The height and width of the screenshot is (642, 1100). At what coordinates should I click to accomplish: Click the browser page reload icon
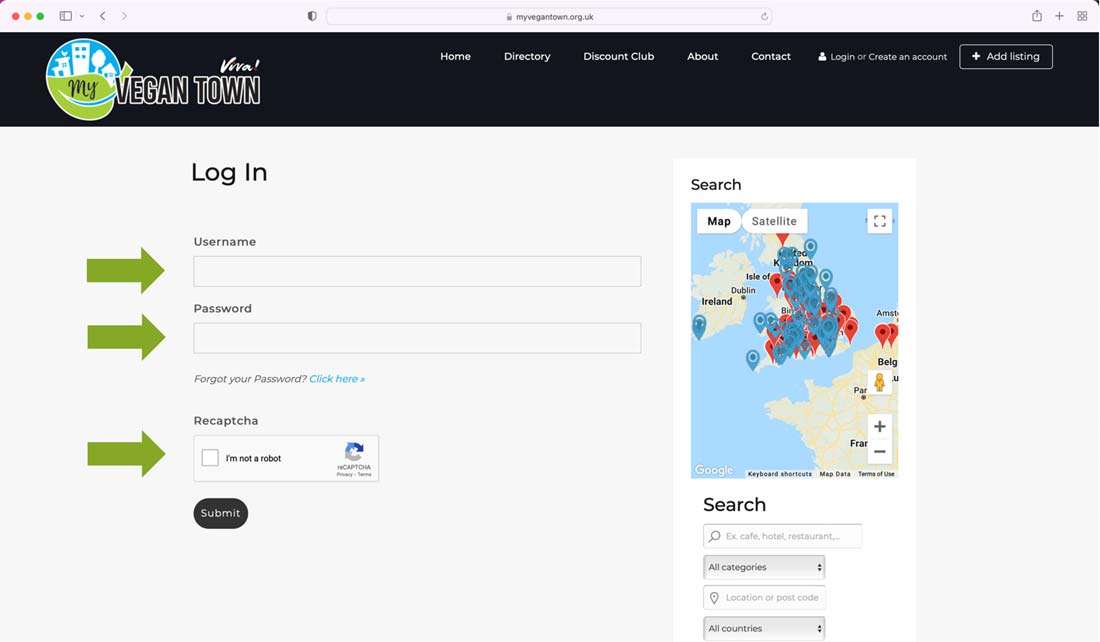tap(764, 16)
